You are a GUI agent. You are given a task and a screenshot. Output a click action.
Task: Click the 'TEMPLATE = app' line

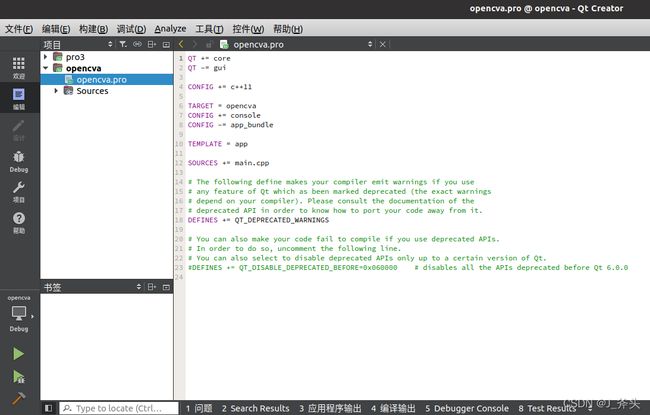(218, 144)
